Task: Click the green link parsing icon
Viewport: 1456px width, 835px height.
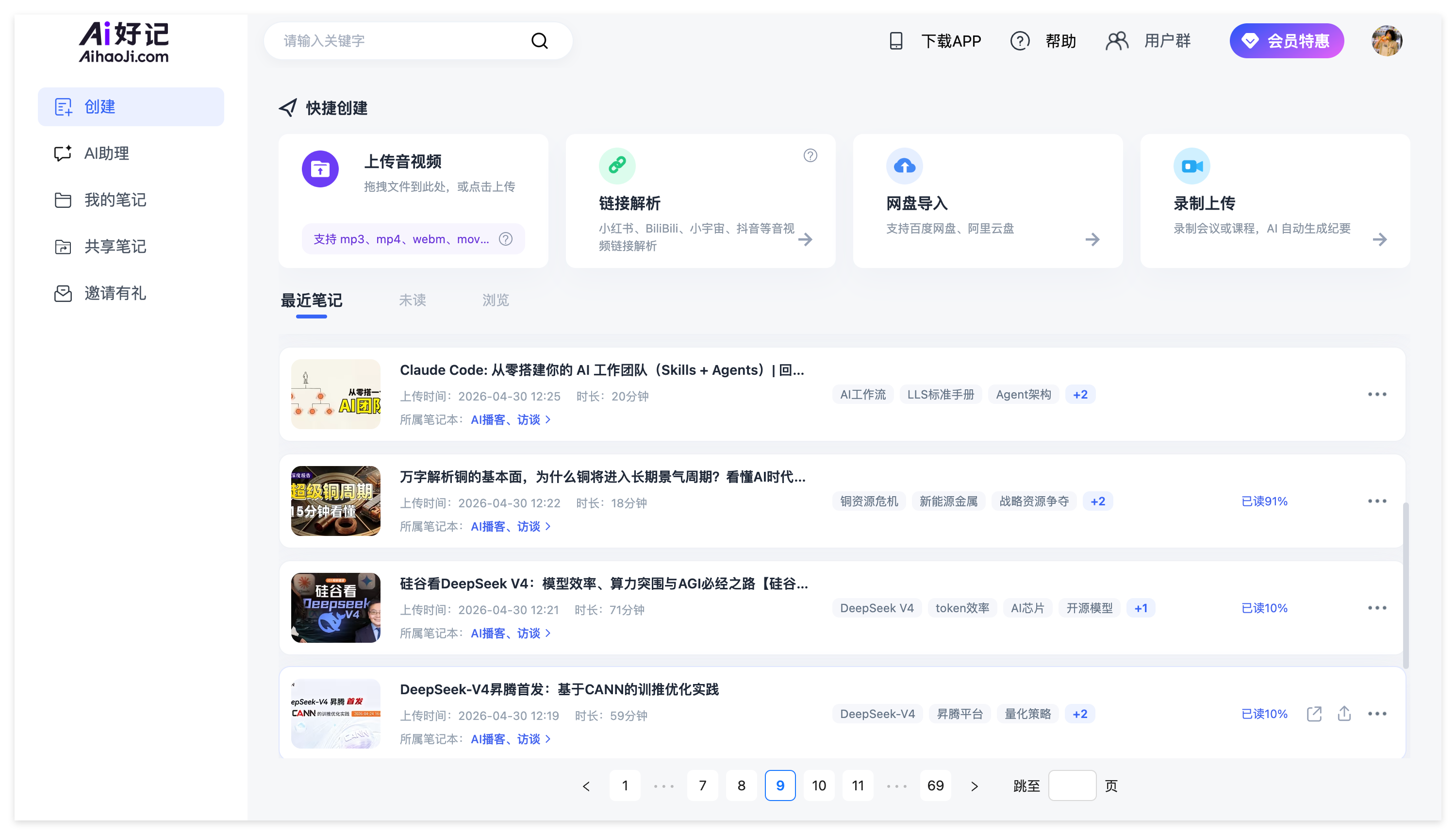Action: pyautogui.click(x=617, y=166)
